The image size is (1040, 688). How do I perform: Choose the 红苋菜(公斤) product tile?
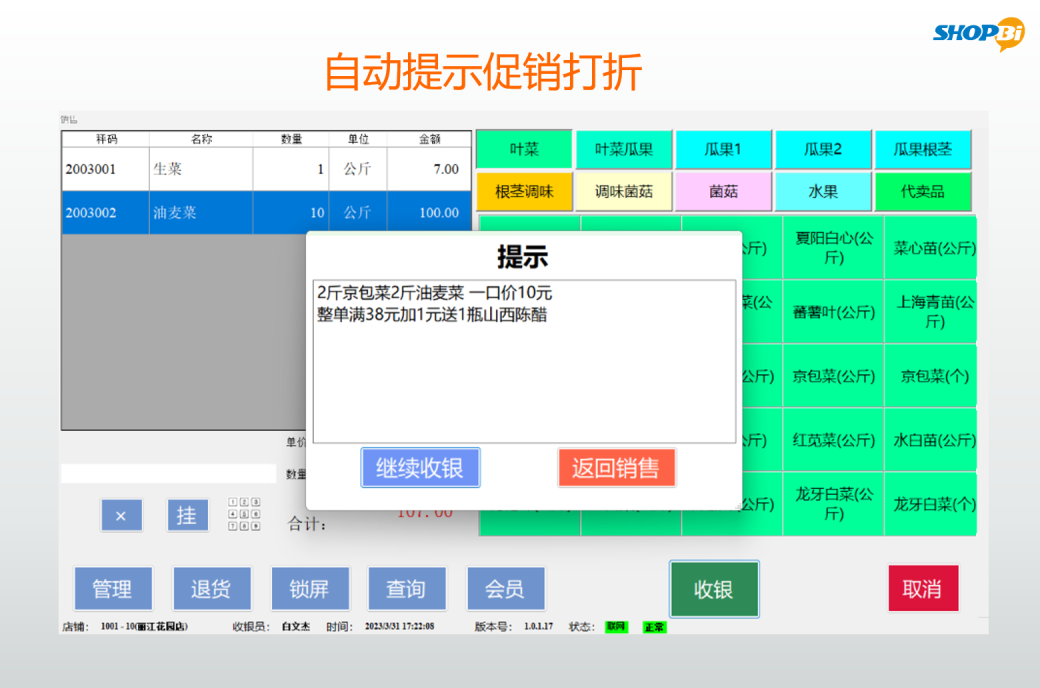(x=833, y=440)
